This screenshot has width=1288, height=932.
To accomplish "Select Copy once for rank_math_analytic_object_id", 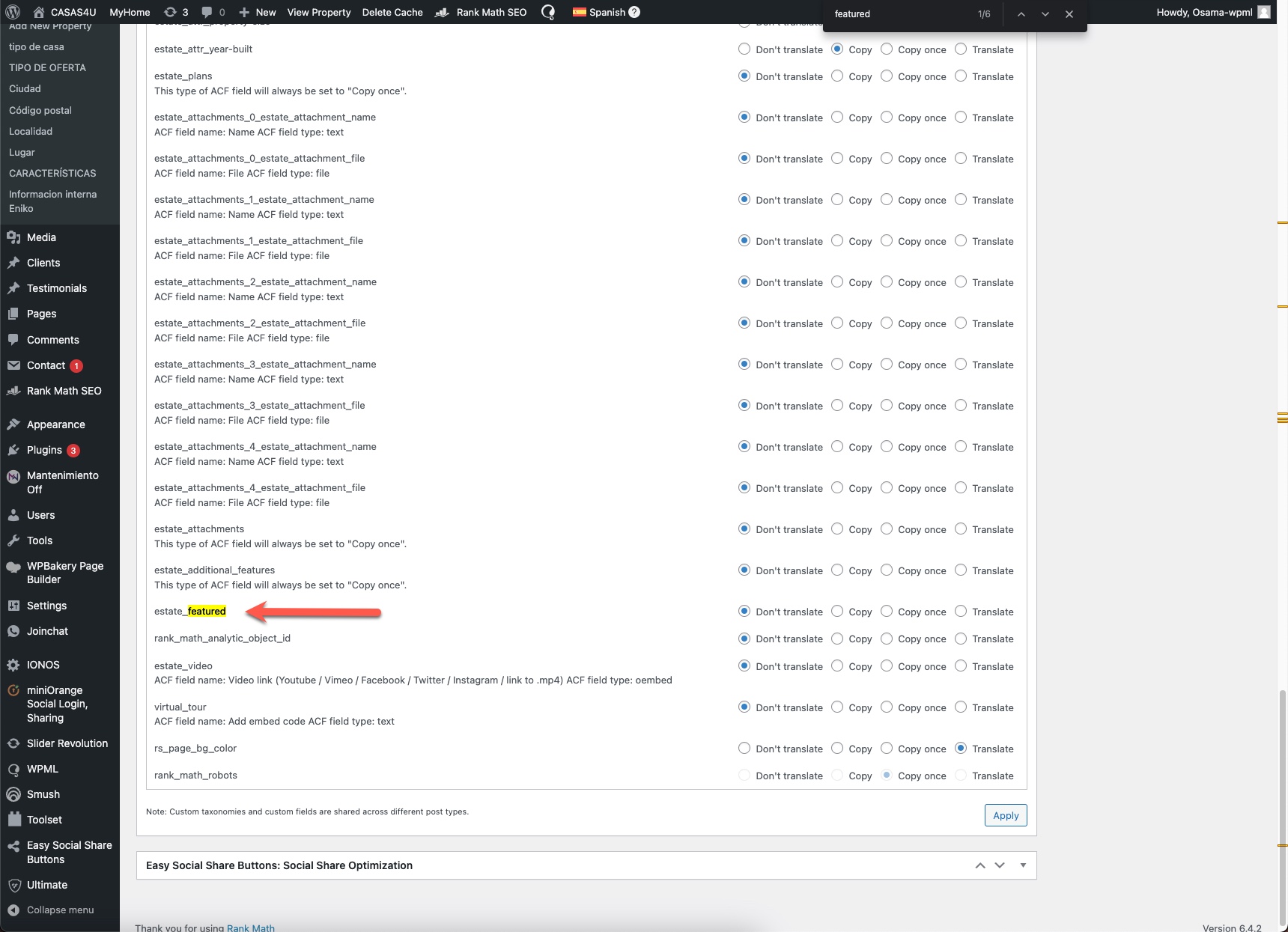I will coord(887,638).
